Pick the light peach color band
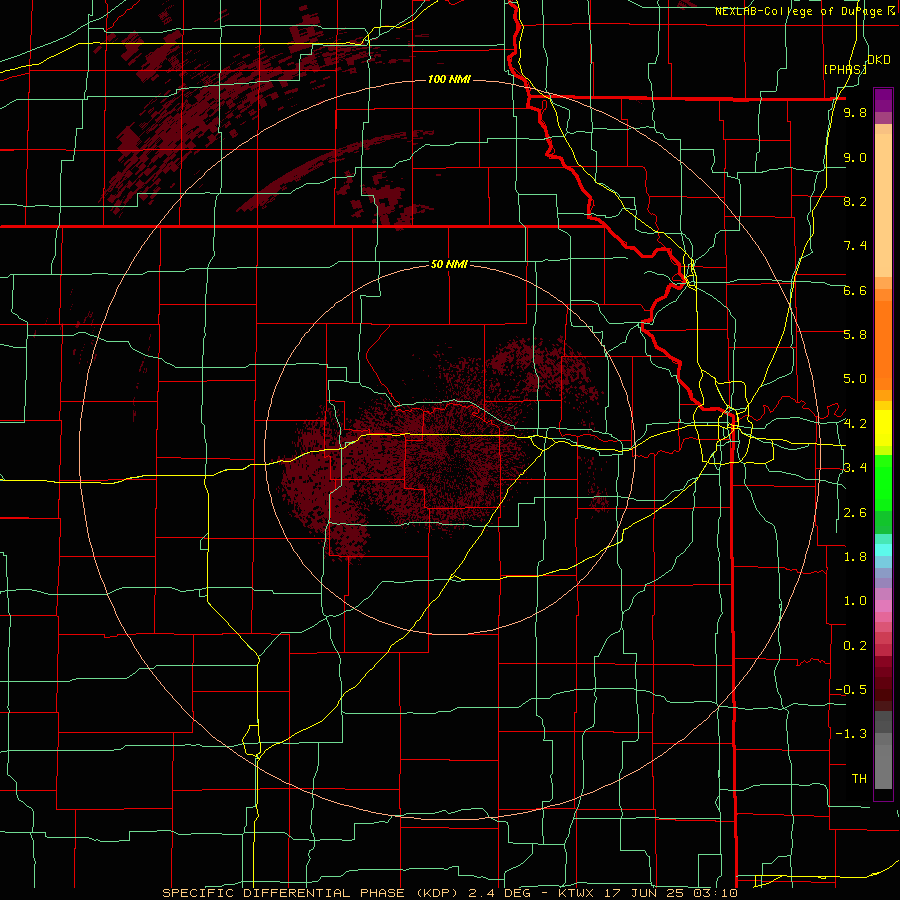 click(883, 205)
